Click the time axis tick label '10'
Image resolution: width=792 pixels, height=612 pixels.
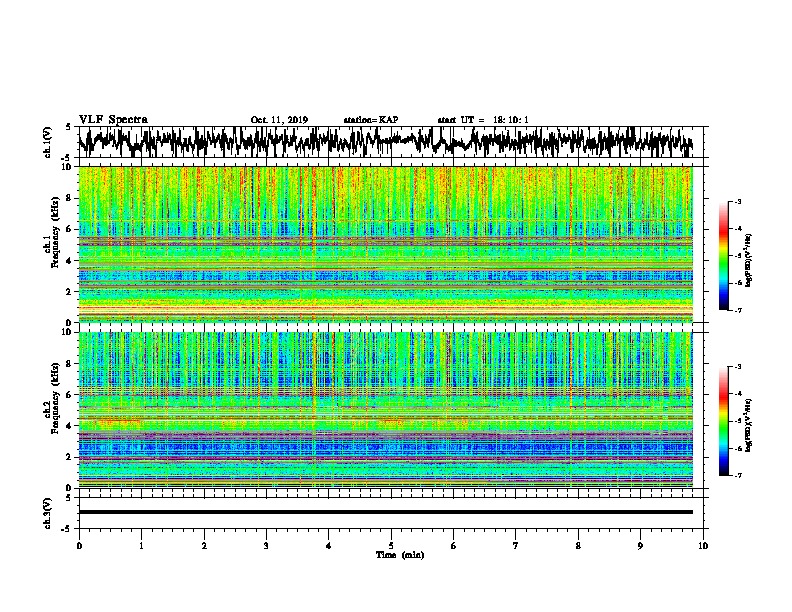703,546
